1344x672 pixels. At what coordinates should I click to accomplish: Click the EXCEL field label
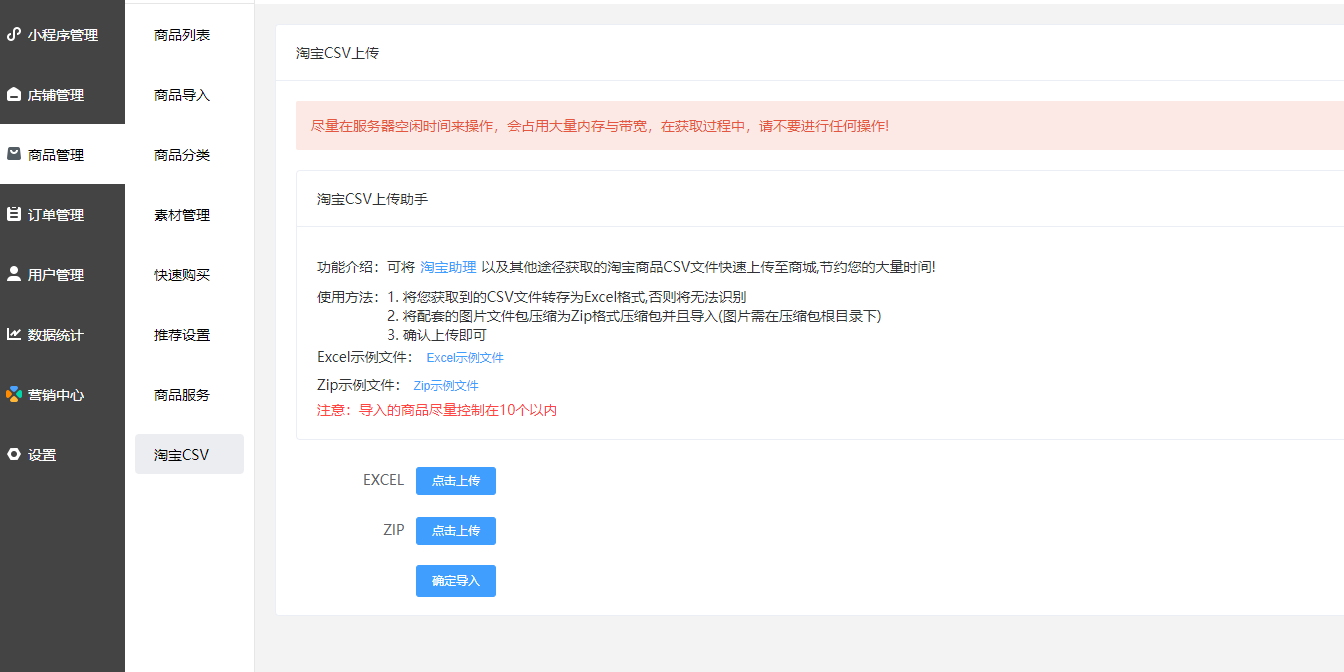[383, 480]
